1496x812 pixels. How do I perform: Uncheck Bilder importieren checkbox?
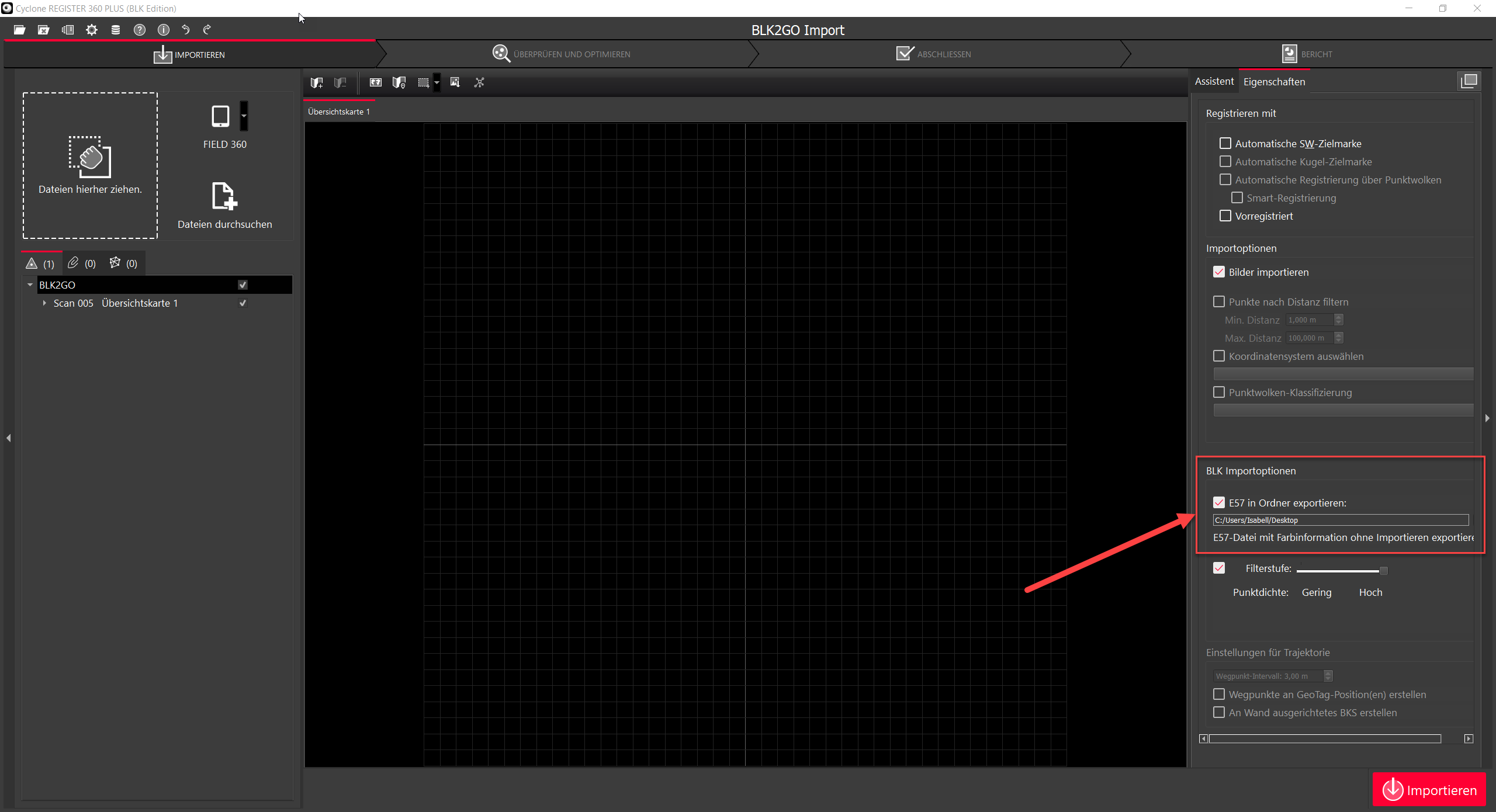[x=1219, y=272]
